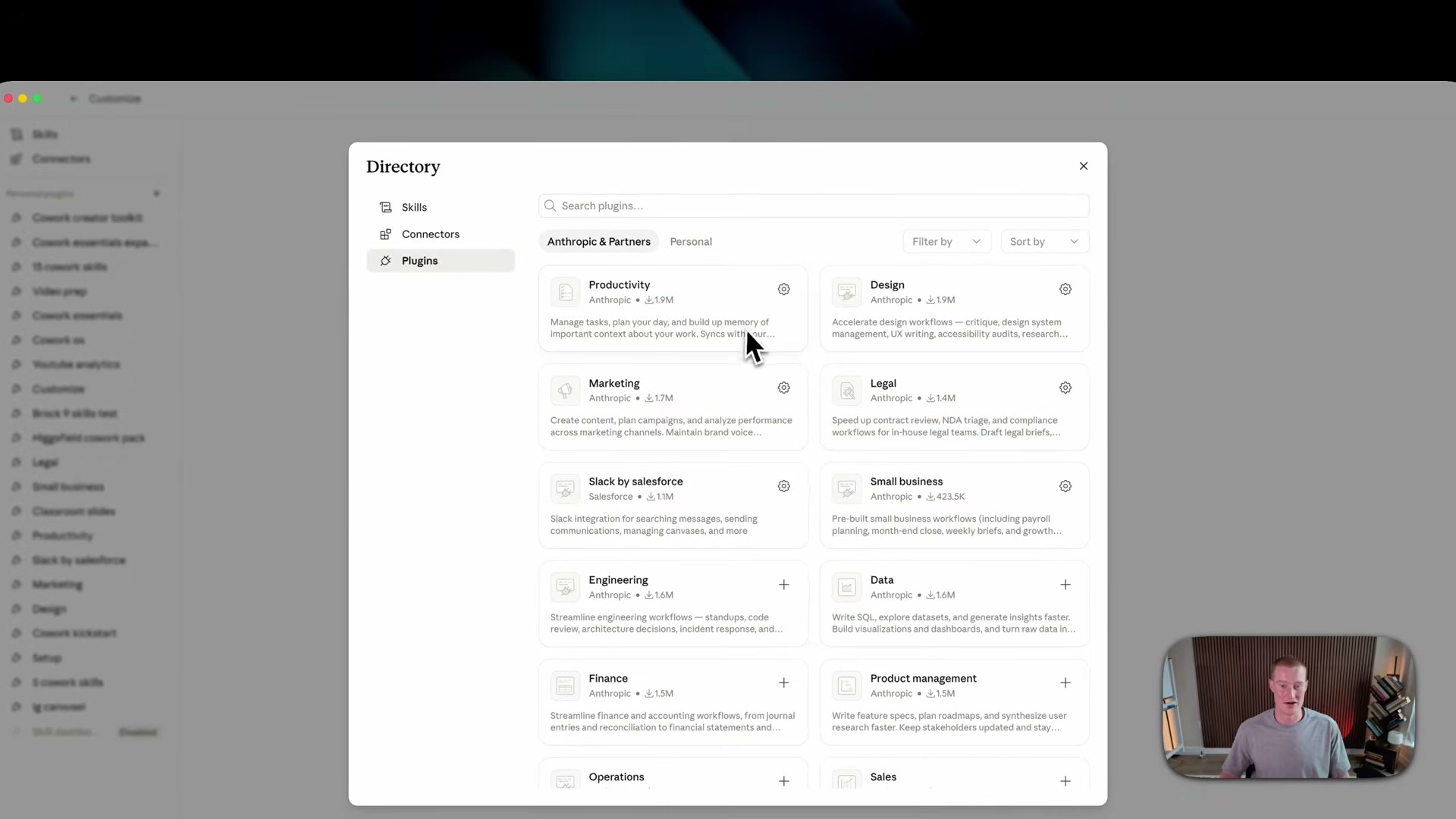
Task: Open settings gear for Productivity plugin
Action: 784,289
